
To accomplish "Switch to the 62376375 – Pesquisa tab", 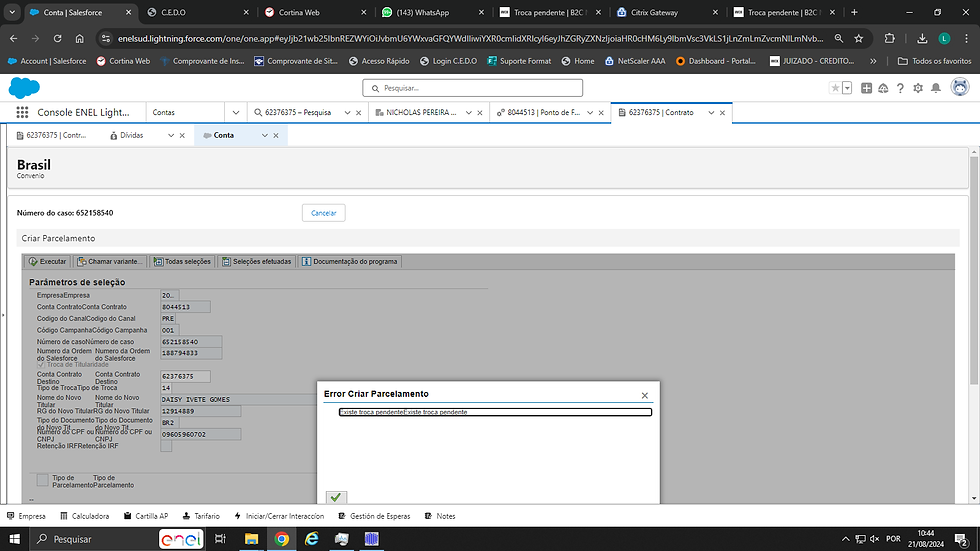I will tap(298, 112).
